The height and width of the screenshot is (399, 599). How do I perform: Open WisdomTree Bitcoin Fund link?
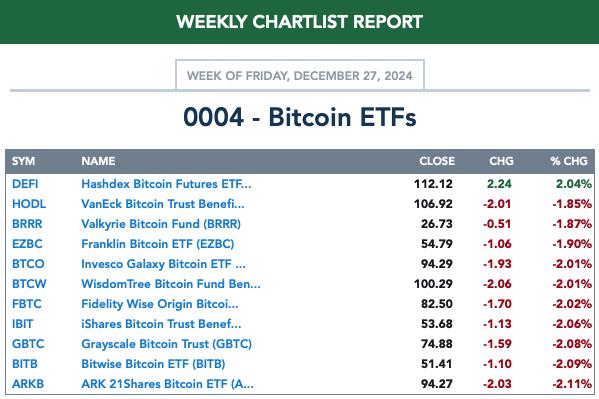171,284
